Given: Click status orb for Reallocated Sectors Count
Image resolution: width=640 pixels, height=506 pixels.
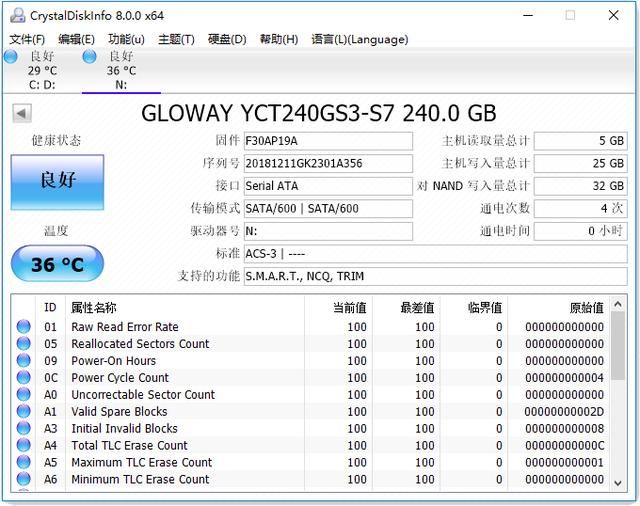Looking at the screenshot, I should 24,344.
